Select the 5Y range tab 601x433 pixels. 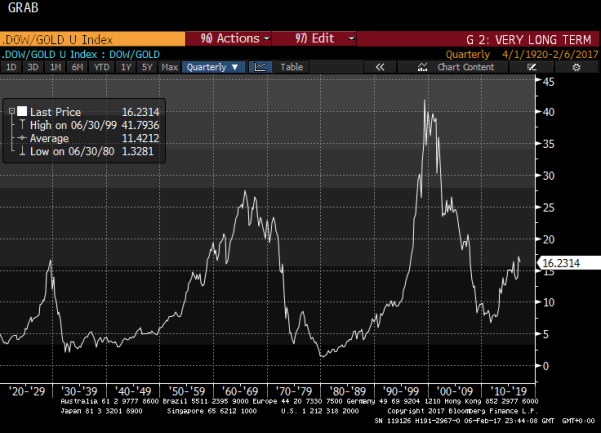(146, 67)
